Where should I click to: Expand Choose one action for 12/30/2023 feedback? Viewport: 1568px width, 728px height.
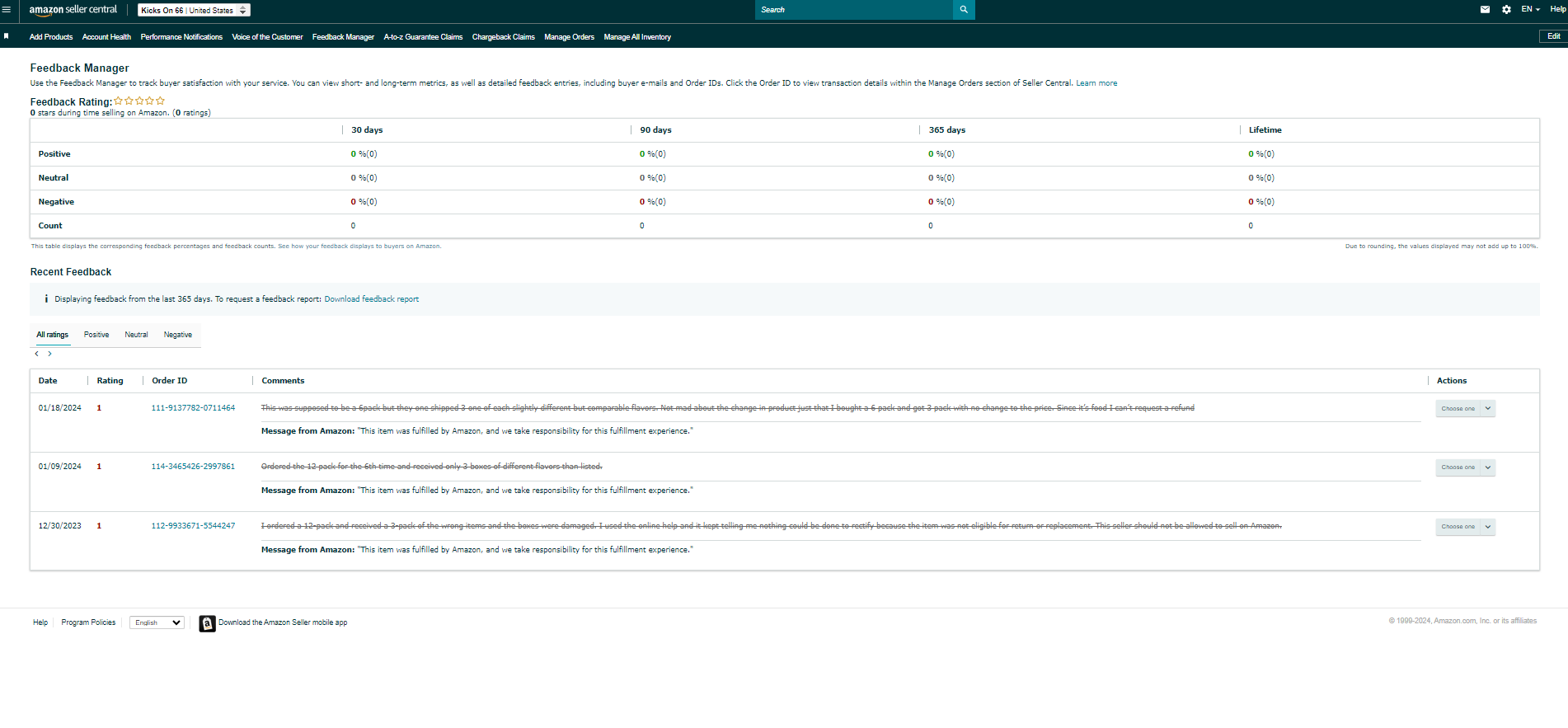click(1465, 527)
